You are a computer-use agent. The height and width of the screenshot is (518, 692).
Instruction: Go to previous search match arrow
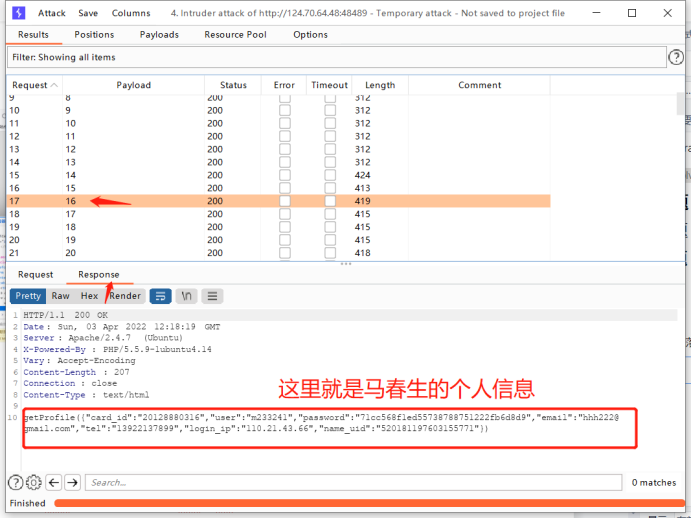coord(54,482)
